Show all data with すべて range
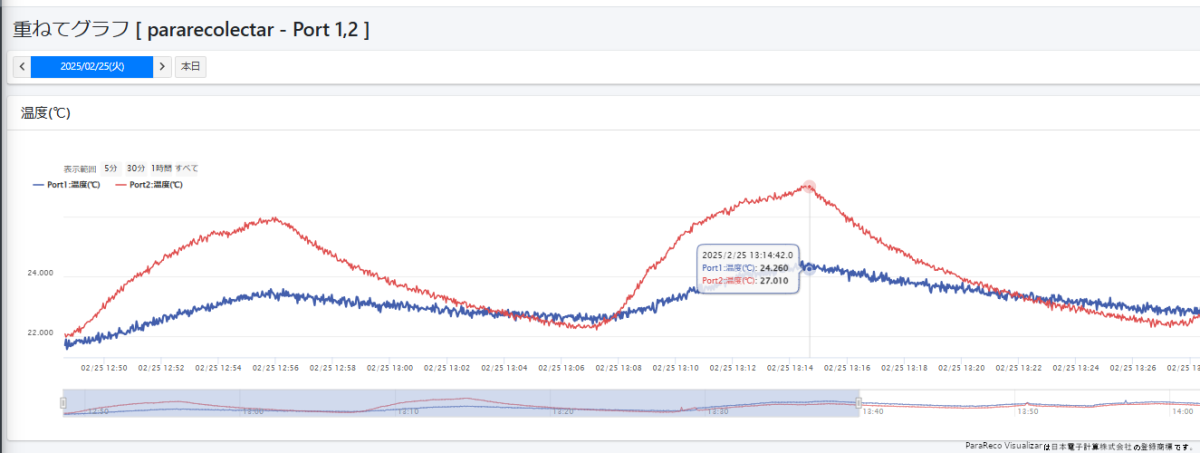 pyautogui.click(x=187, y=169)
